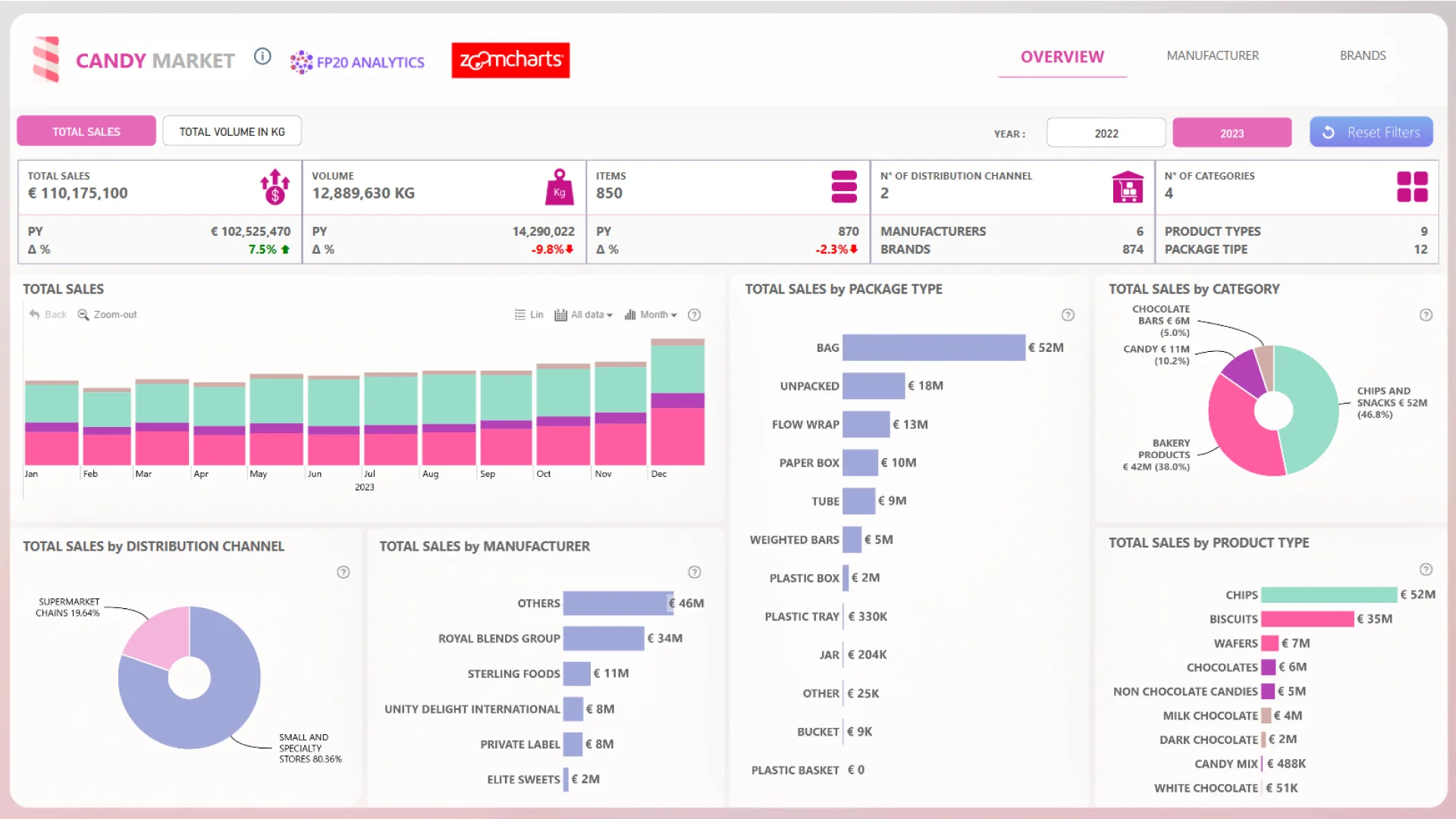Go to the Brands tab

tap(1362, 55)
